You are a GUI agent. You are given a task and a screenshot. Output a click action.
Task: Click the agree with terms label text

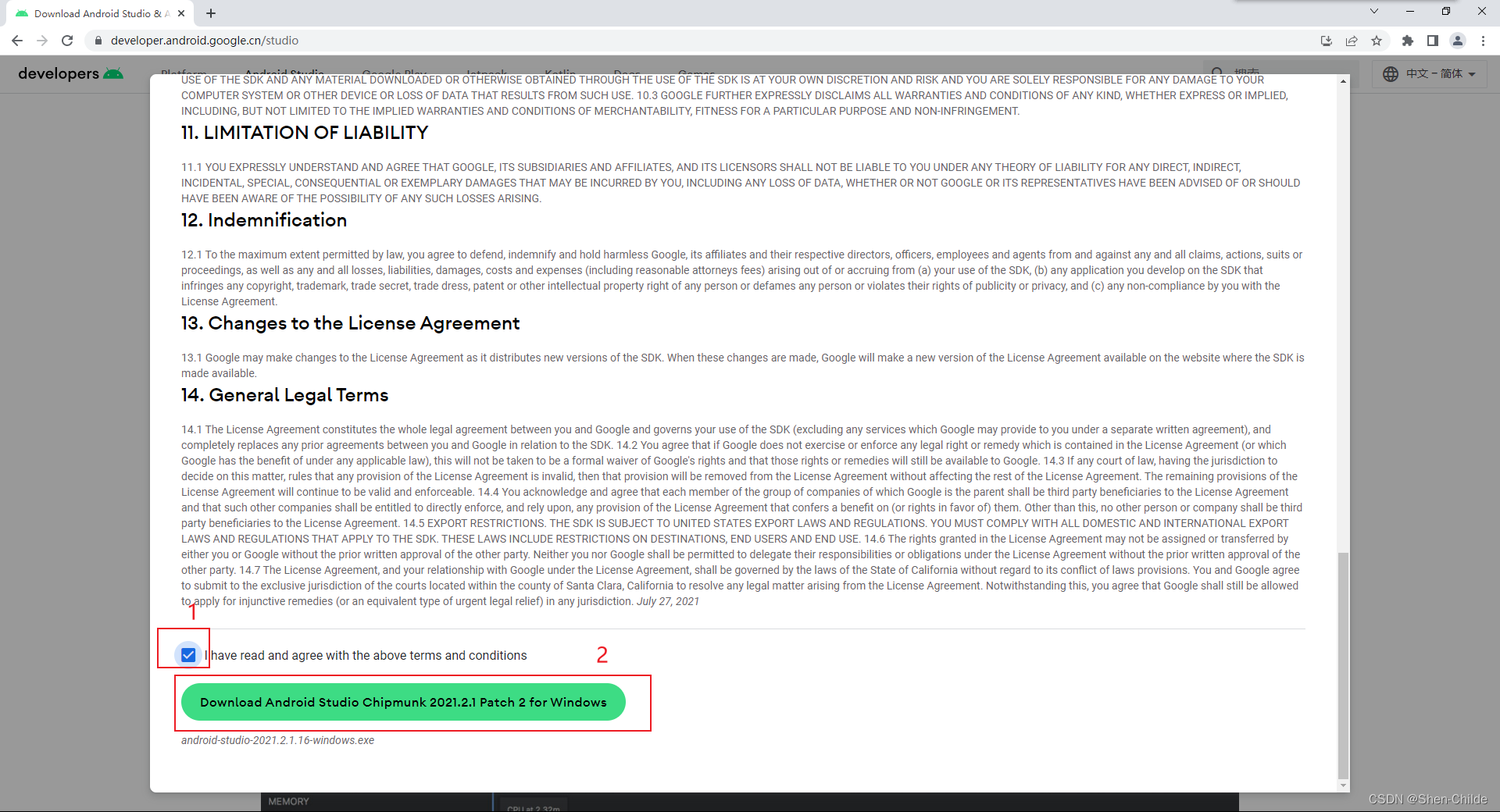point(366,655)
